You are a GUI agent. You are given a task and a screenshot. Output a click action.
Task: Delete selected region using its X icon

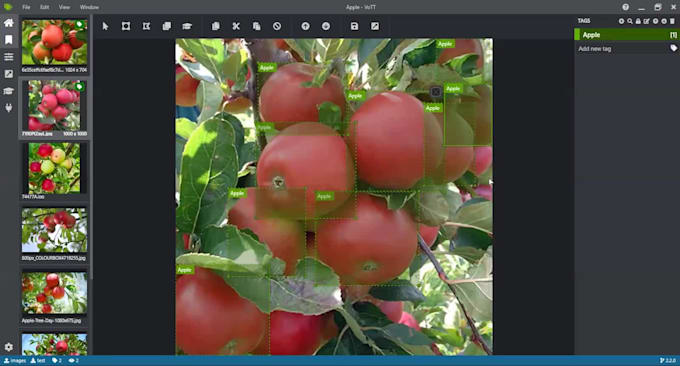(436, 92)
